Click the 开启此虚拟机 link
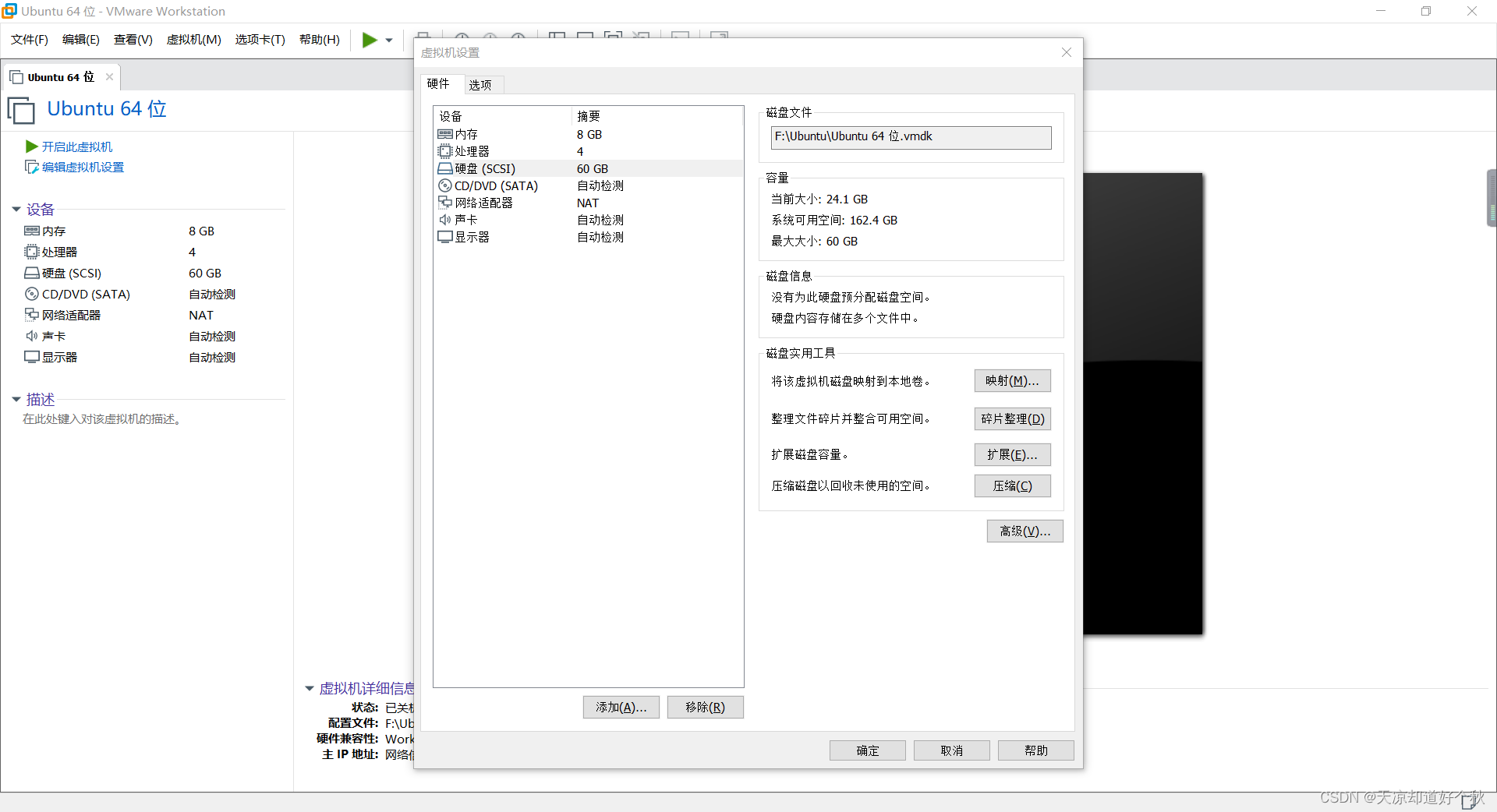The height and width of the screenshot is (812, 1497). 77,147
